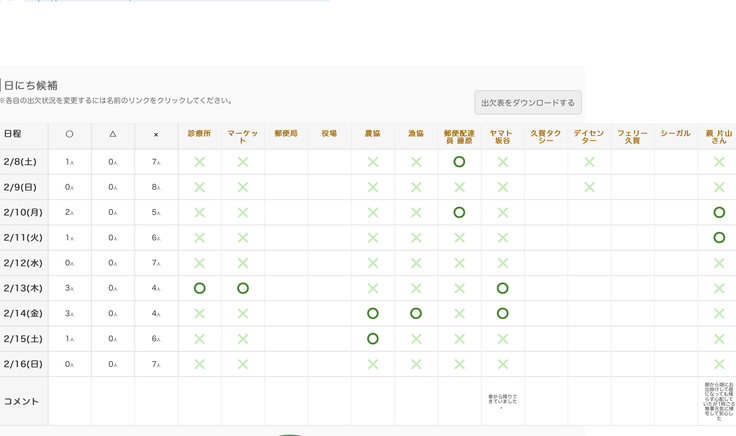The width and height of the screenshot is (736, 436).
Task: Click the ヤマト坂谷 name link
Action: (x=502, y=137)
